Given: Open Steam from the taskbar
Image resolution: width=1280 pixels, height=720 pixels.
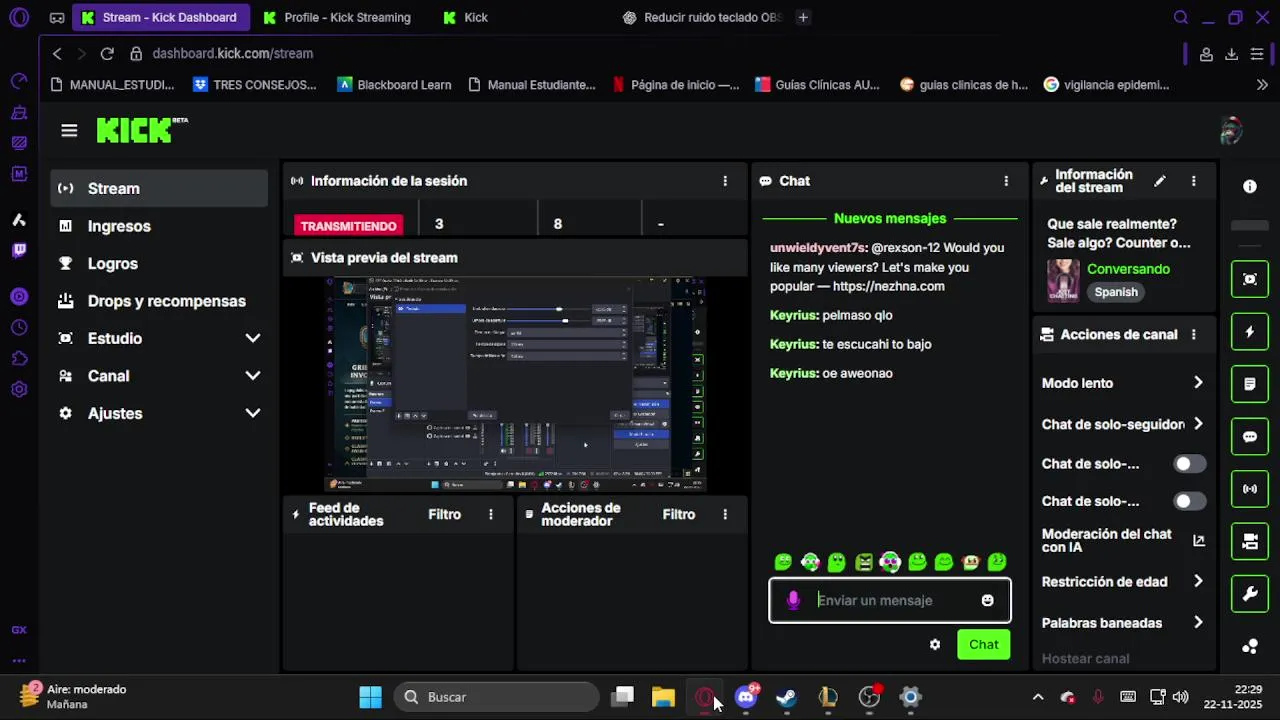Looking at the screenshot, I should click(787, 697).
